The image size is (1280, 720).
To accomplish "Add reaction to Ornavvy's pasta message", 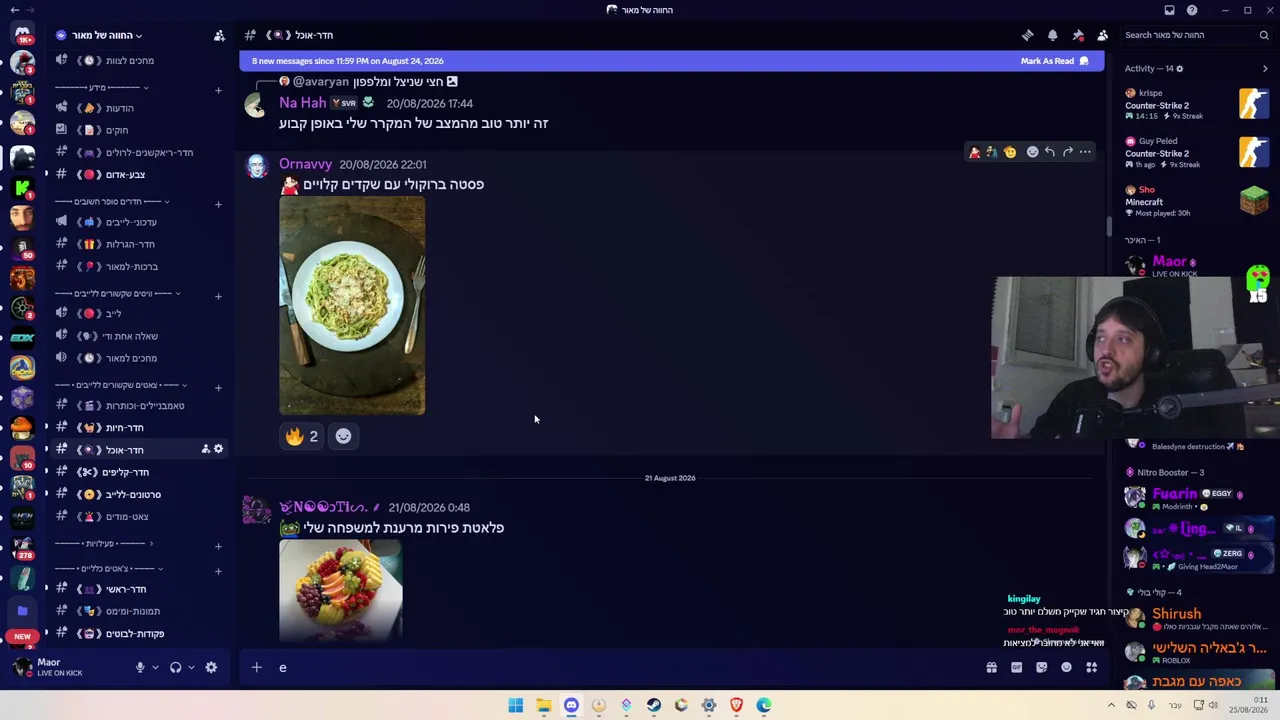I will (x=1032, y=152).
